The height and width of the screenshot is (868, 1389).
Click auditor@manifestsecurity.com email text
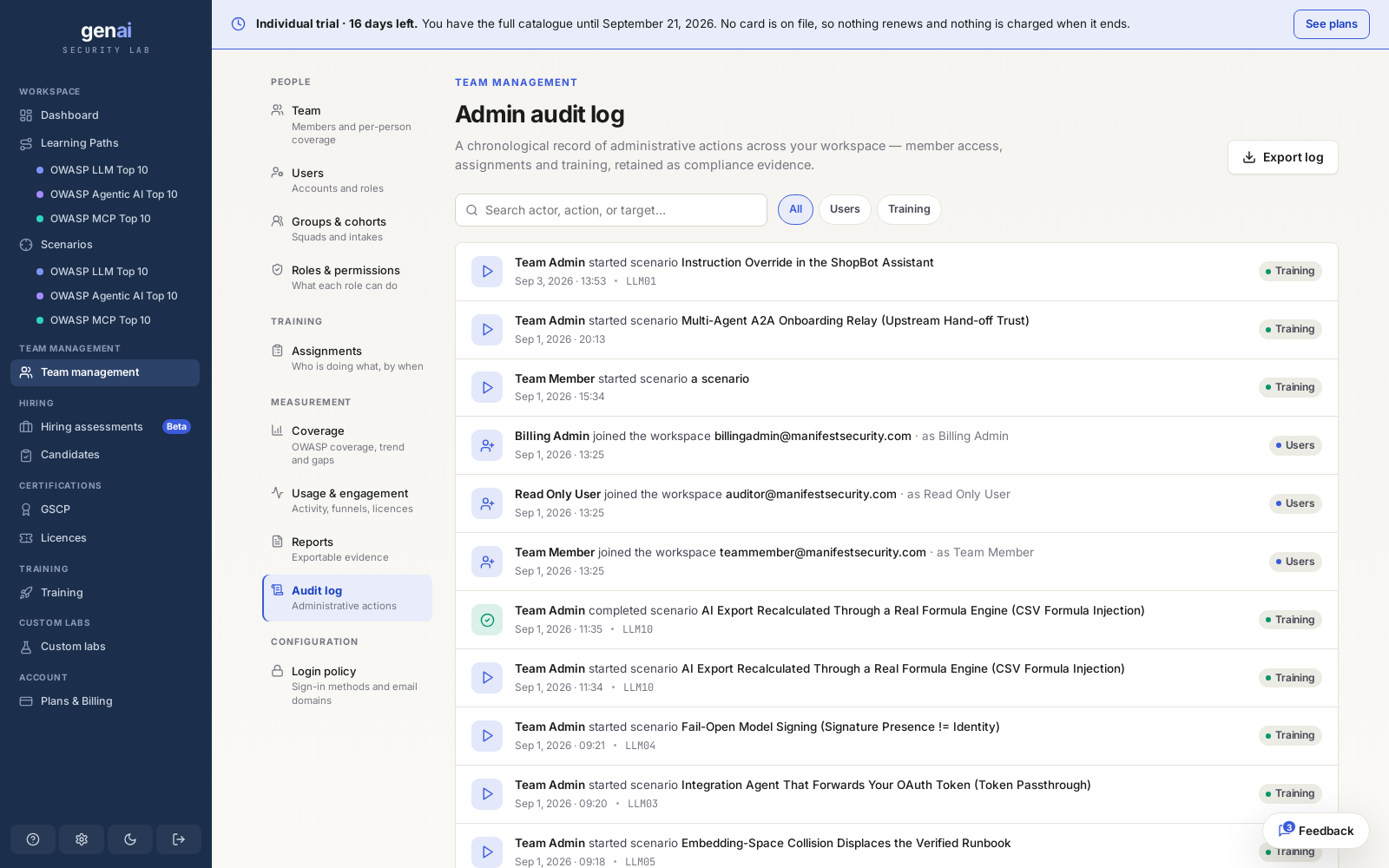tap(811, 494)
